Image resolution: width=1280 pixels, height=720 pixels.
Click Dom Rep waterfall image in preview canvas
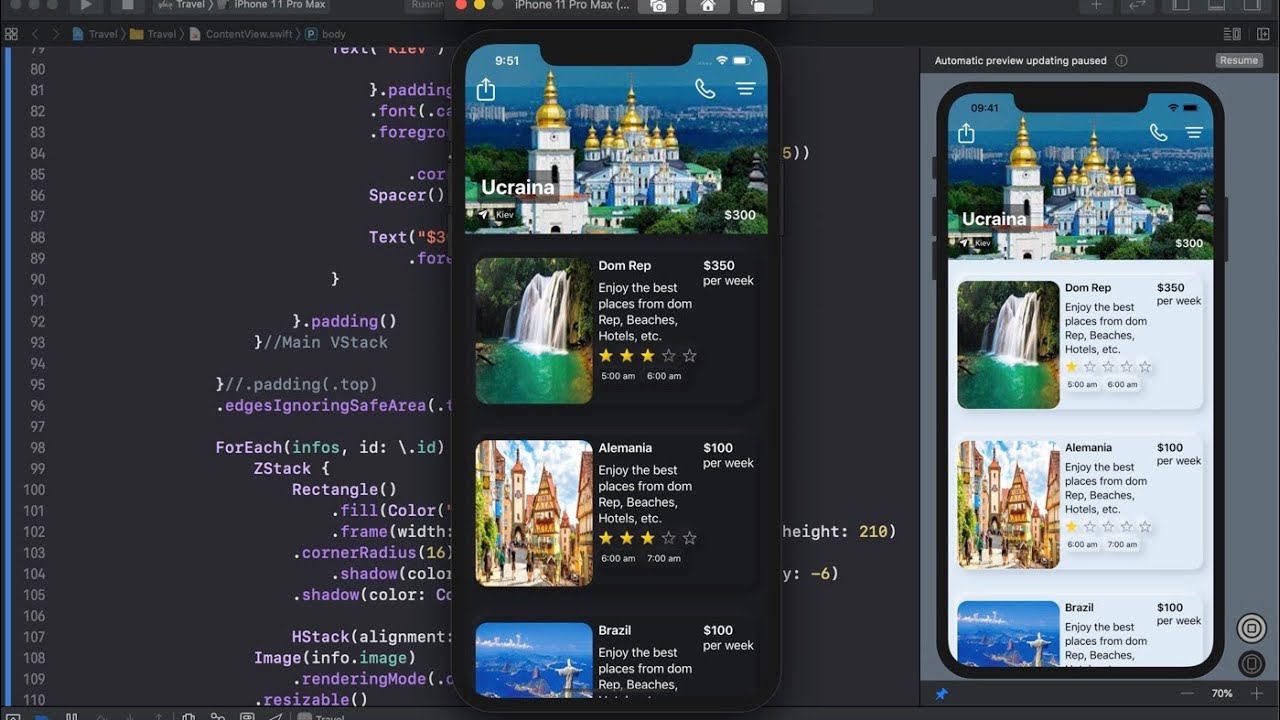click(x=1008, y=345)
